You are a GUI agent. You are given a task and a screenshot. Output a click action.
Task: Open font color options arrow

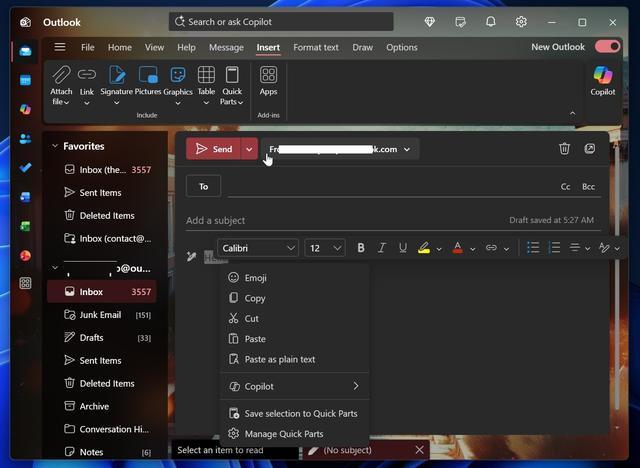(473, 248)
